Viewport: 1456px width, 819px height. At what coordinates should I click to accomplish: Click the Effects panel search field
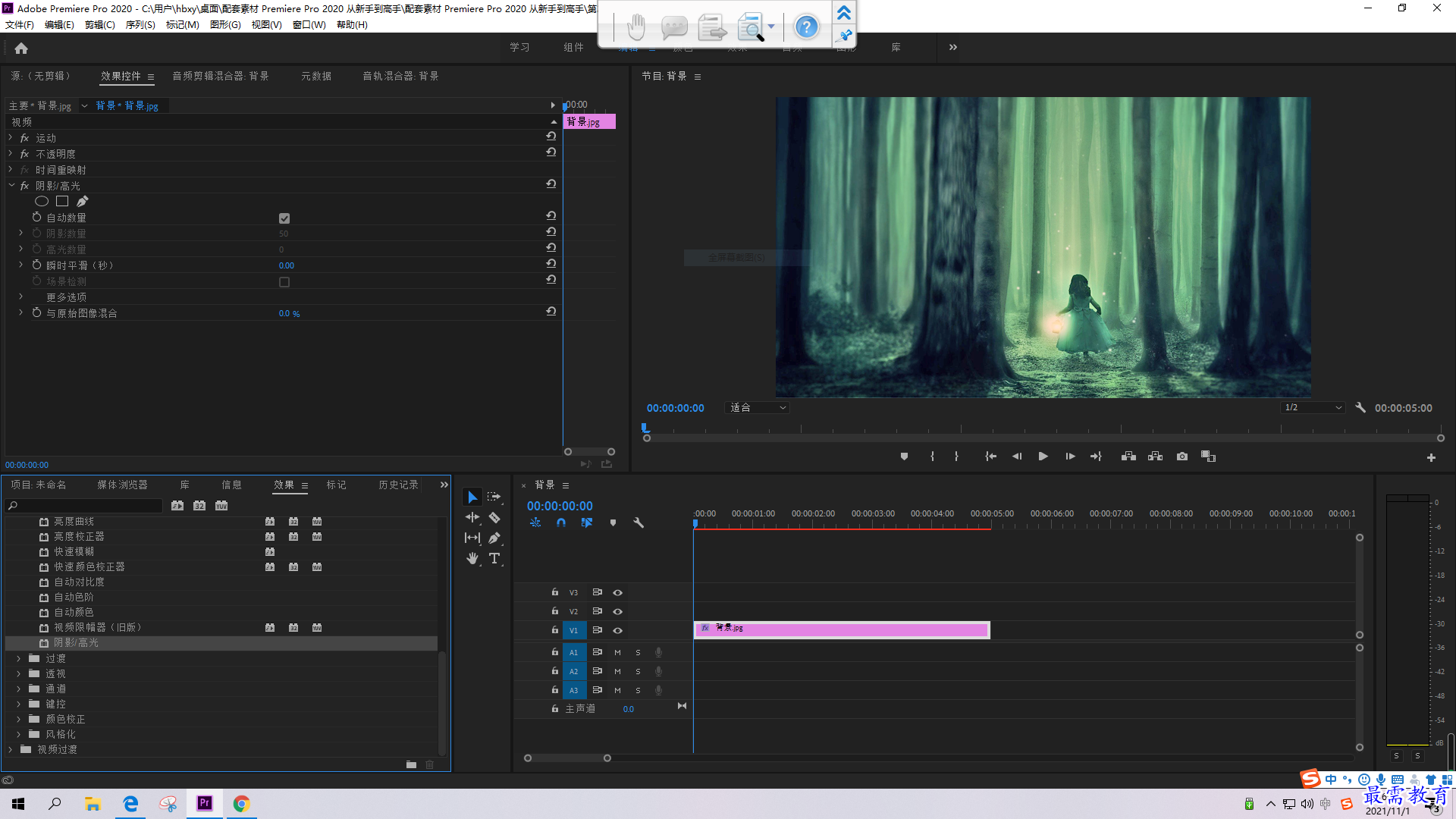pyautogui.click(x=85, y=506)
